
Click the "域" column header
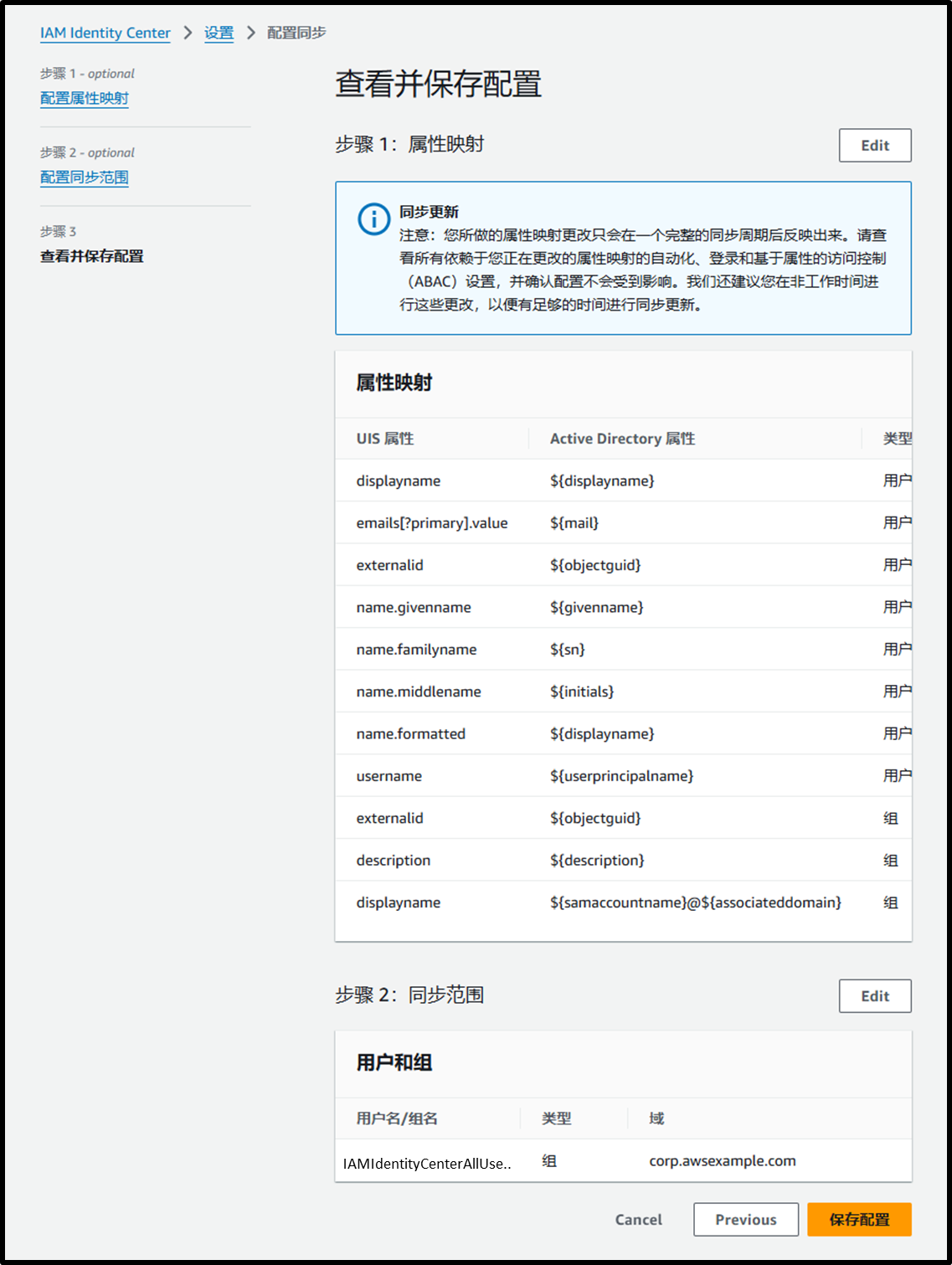tap(656, 1118)
